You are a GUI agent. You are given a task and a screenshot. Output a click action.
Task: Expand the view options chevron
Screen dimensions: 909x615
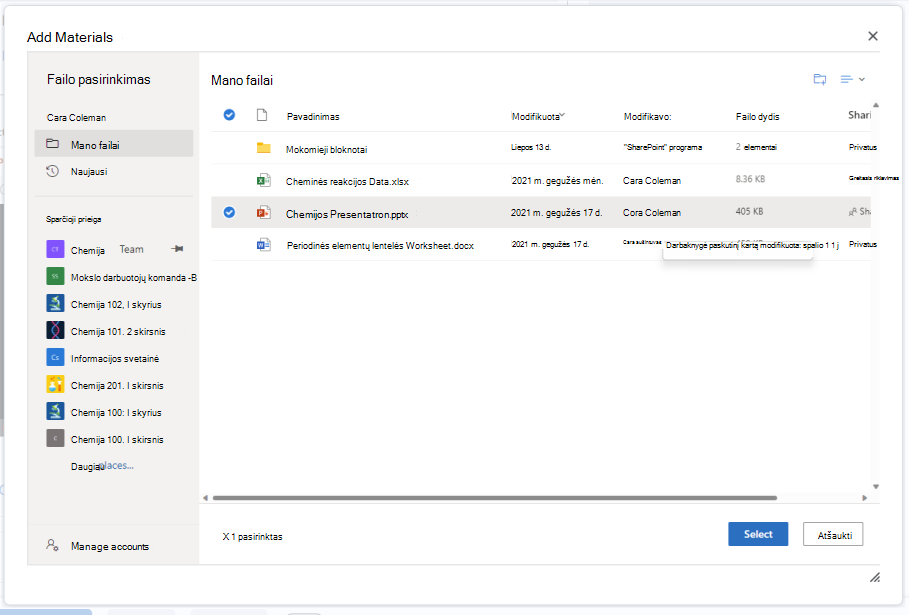tap(862, 79)
